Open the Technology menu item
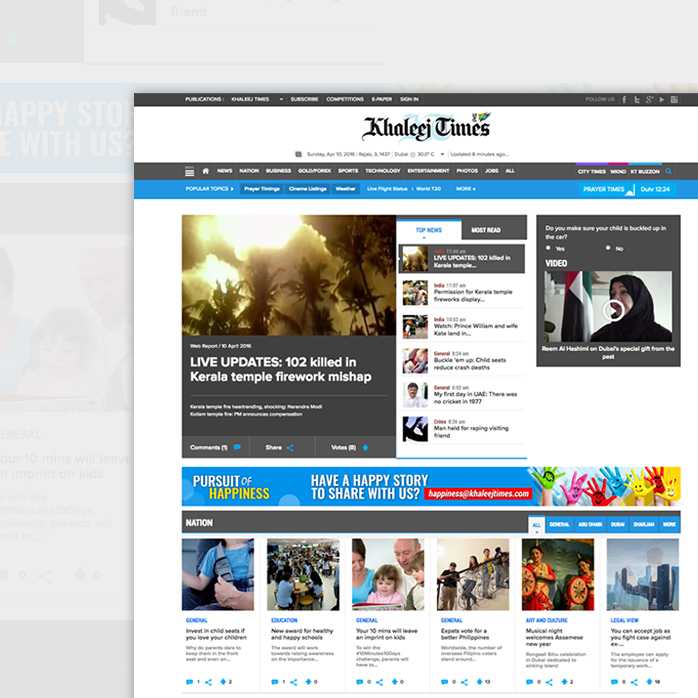Viewport: 698px width, 698px height. click(383, 171)
